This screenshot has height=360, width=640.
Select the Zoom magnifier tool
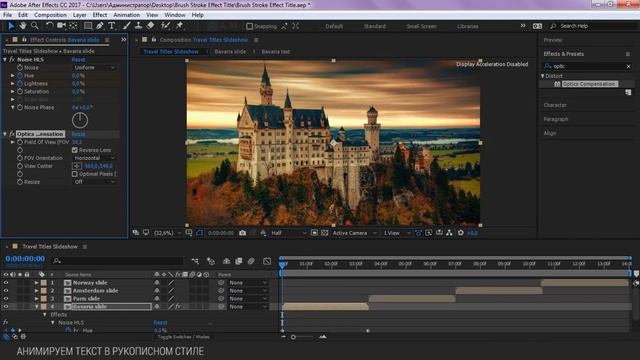pyautogui.click(x=35, y=26)
